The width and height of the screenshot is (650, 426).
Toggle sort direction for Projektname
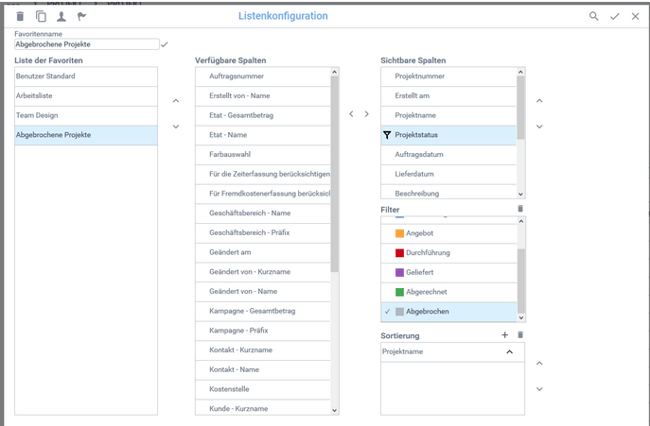(x=508, y=352)
